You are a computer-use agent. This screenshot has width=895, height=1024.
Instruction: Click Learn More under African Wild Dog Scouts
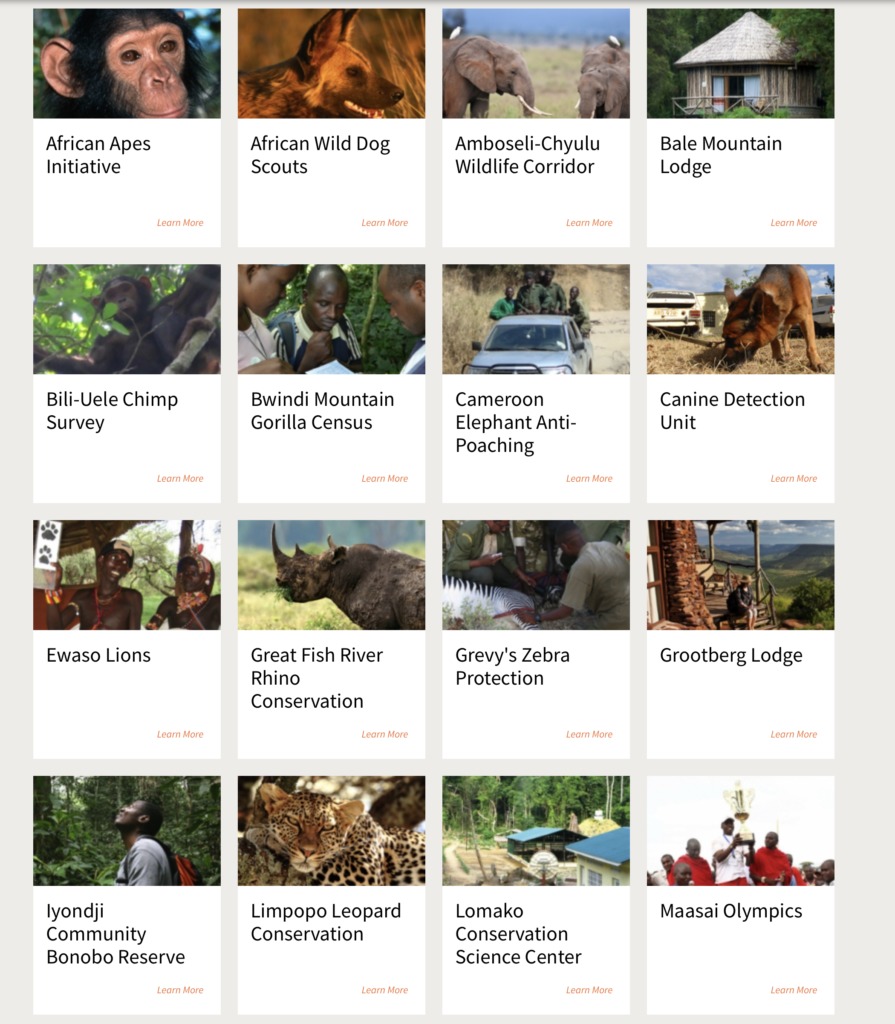384,223
